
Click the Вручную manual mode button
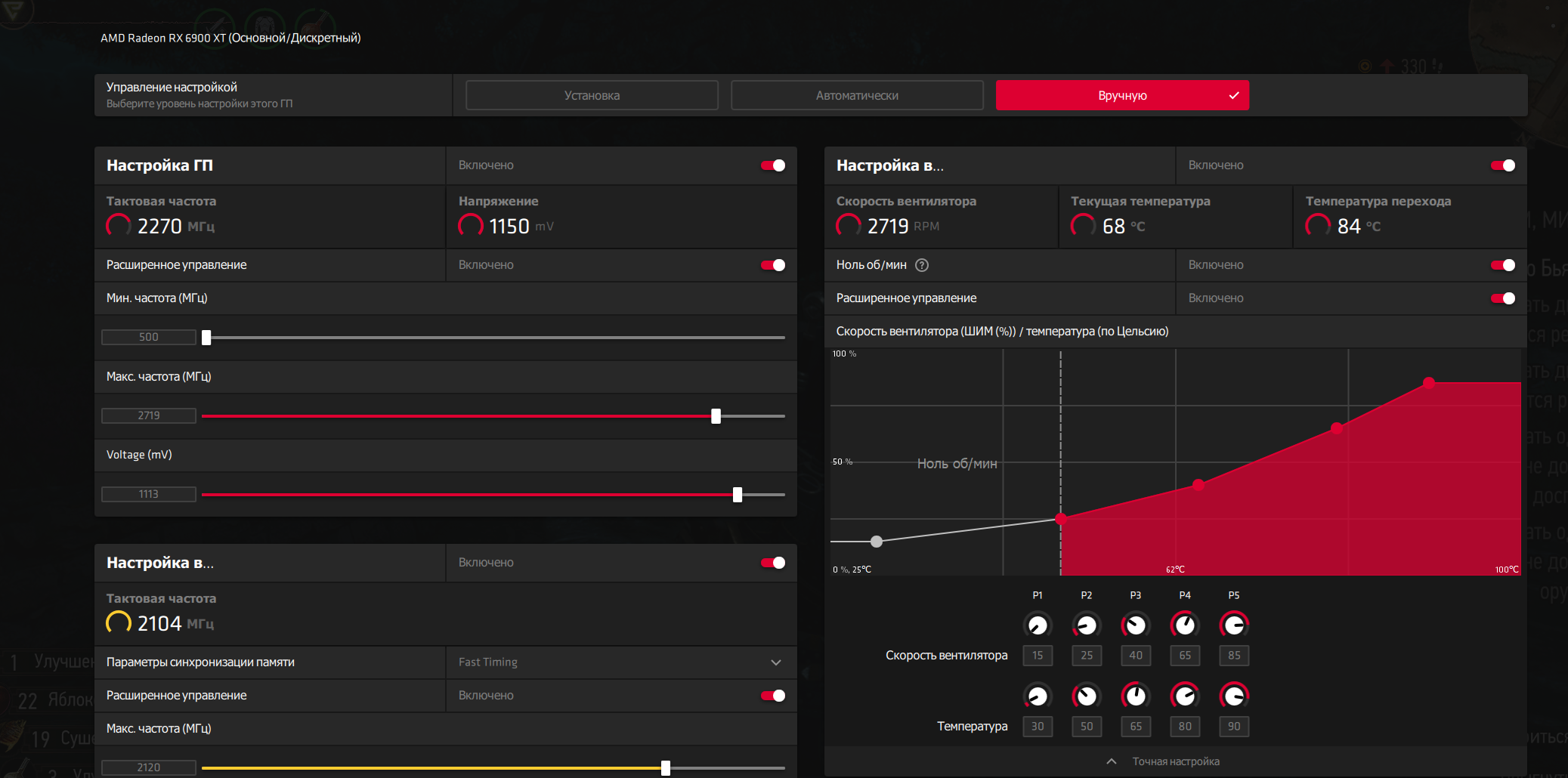(x=1122, y=95)
